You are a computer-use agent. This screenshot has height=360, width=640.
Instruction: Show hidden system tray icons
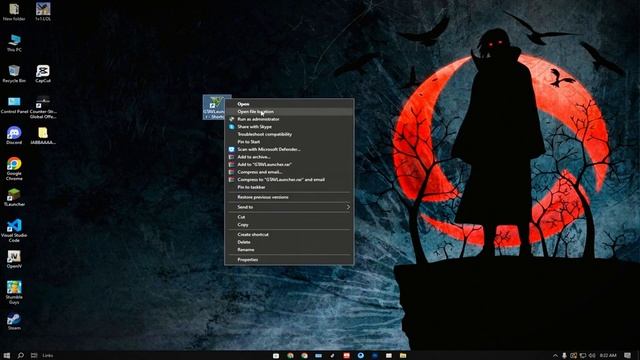[555, 356]
